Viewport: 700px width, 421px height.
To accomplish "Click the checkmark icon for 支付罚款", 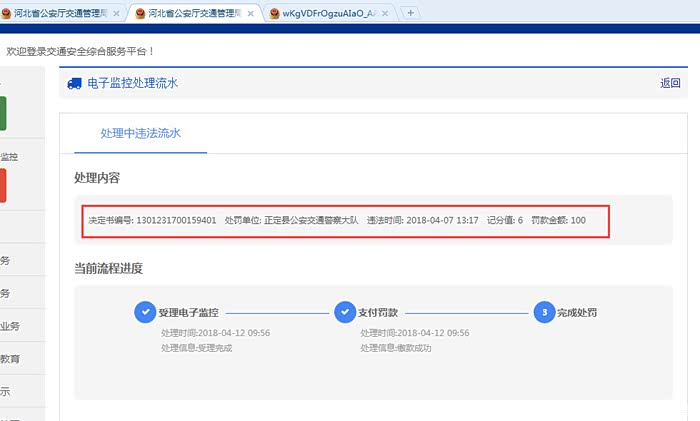I will coord(345,312).
